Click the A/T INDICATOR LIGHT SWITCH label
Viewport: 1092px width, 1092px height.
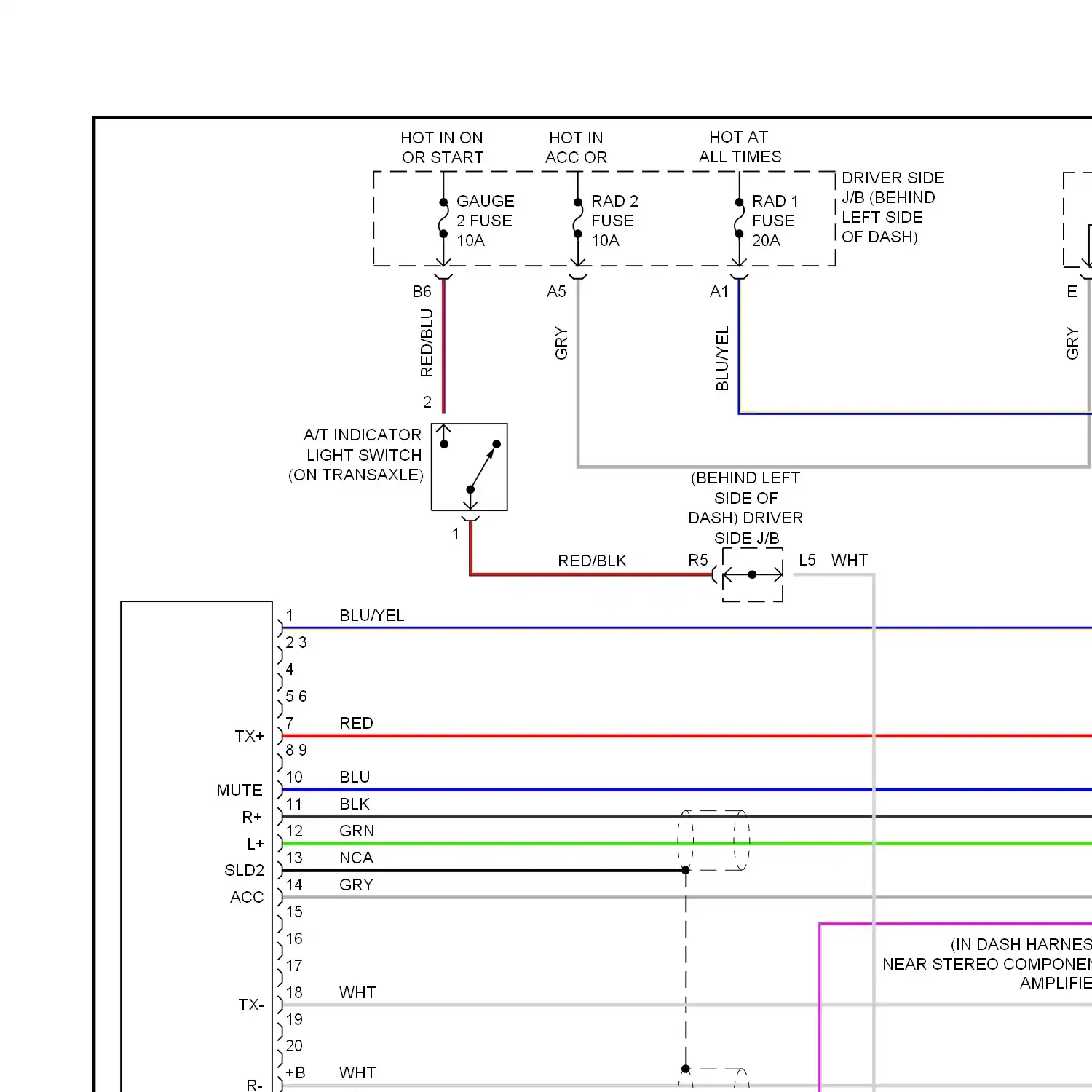(x=356, y=454)
